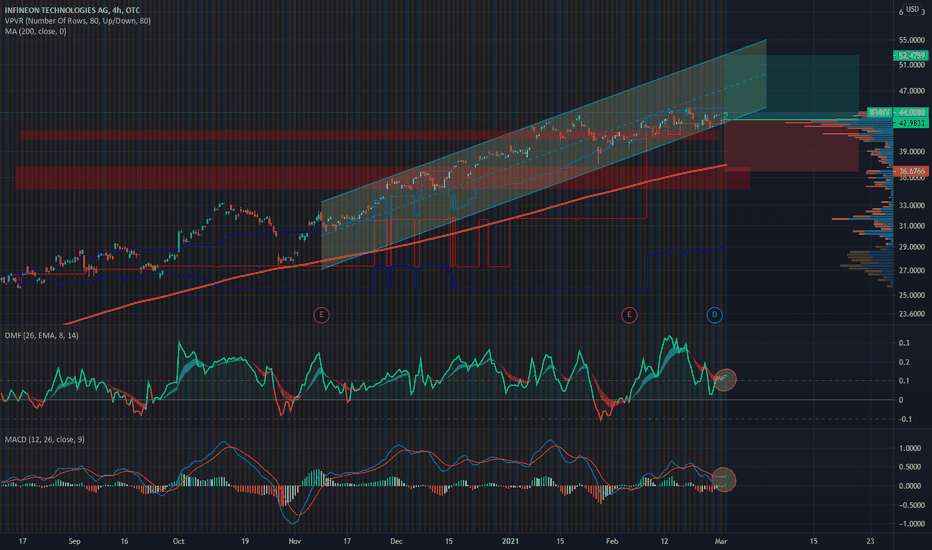Screen dimensions: 932x550
Task: Click the circle highlight on the DMF line
Action: pos(725,379)
